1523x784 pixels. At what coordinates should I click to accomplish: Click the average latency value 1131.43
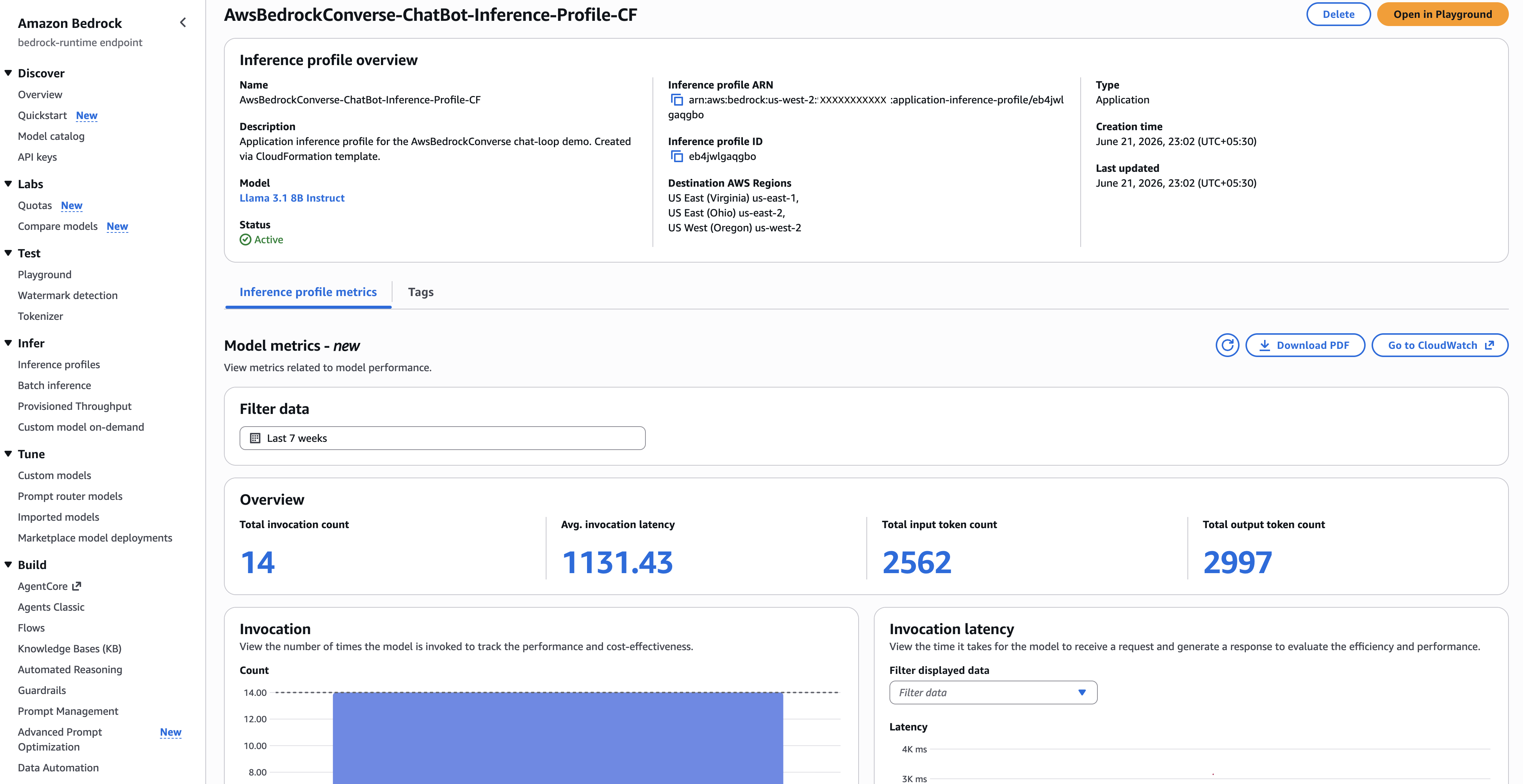(x=617, y=562)
